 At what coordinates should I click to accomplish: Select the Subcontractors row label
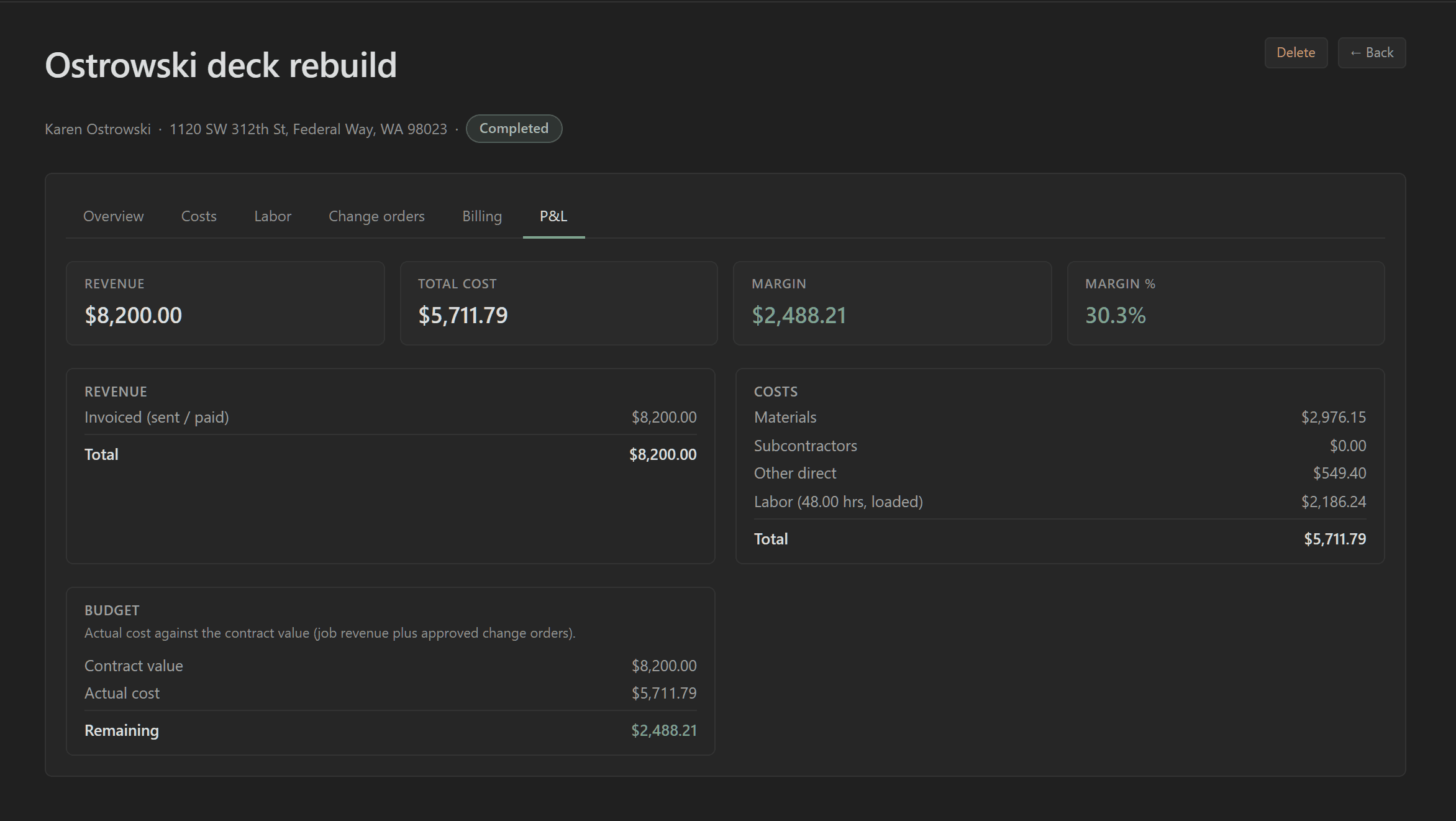805,446
